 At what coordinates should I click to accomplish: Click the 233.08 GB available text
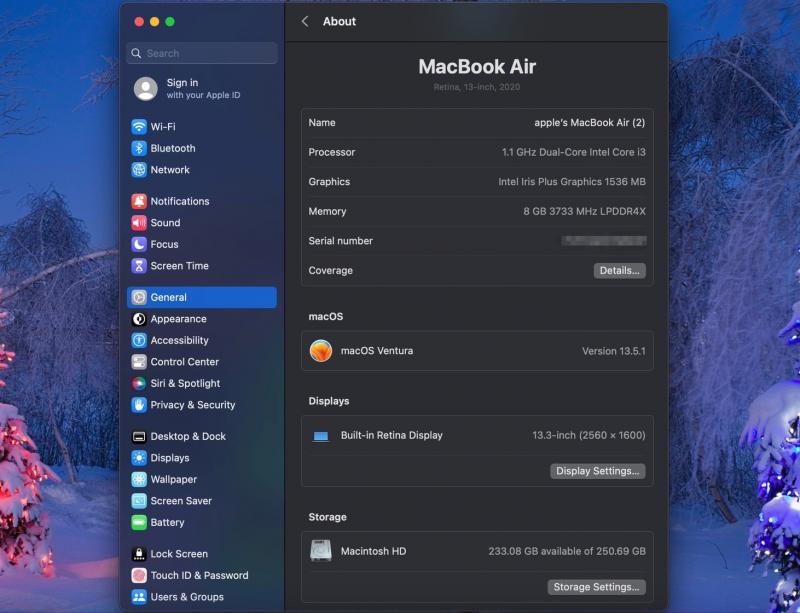coord(567,551)
